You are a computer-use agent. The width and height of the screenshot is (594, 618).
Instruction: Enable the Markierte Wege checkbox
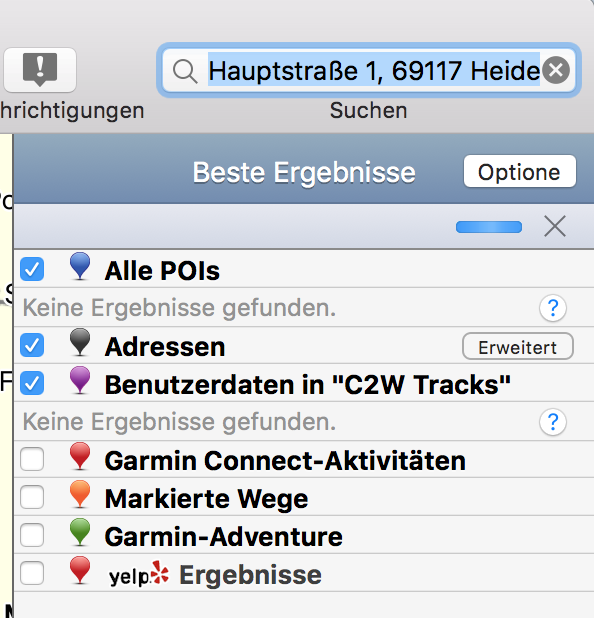coord(32,497)
